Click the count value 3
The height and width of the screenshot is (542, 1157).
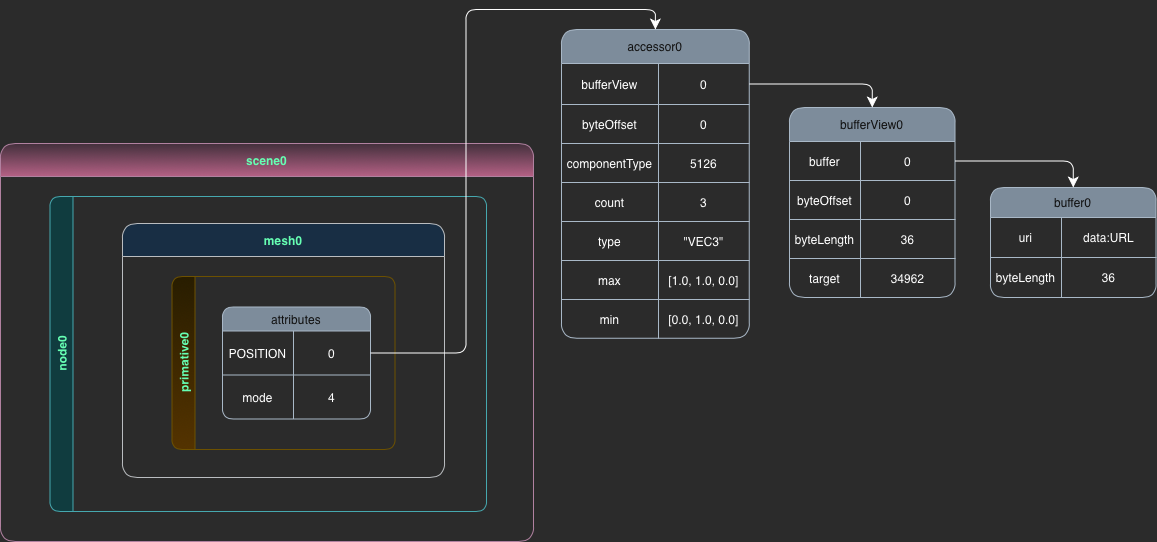pos(703,203)
